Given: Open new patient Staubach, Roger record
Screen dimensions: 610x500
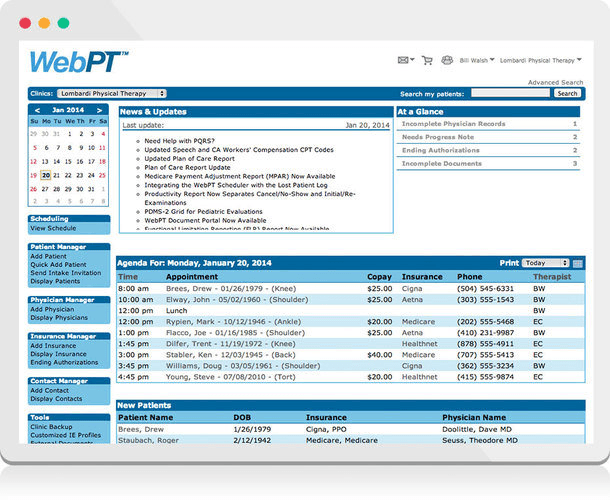Looking at the screenshot, I should [148, 440].
